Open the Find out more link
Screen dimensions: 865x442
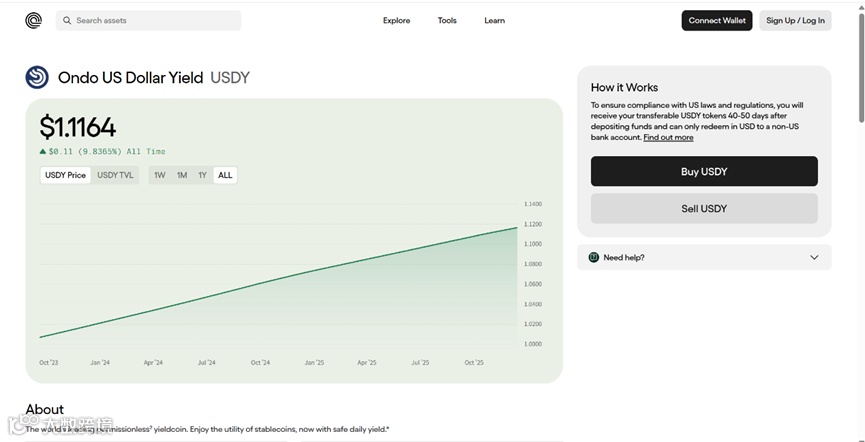point(668,137)
